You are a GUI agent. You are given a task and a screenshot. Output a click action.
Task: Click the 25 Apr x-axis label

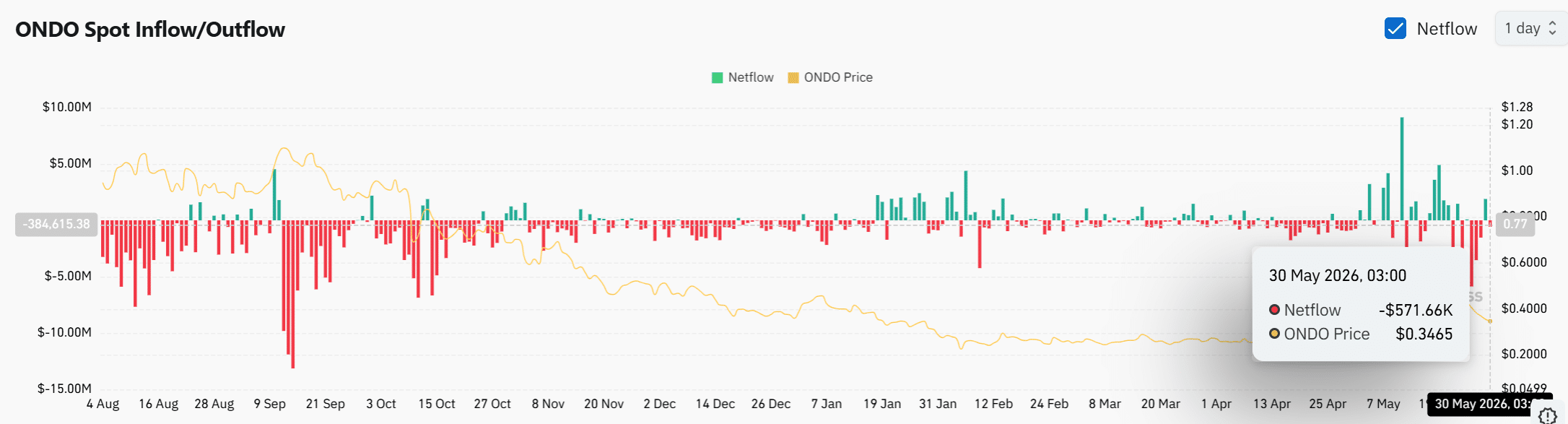coord(1328,404)
